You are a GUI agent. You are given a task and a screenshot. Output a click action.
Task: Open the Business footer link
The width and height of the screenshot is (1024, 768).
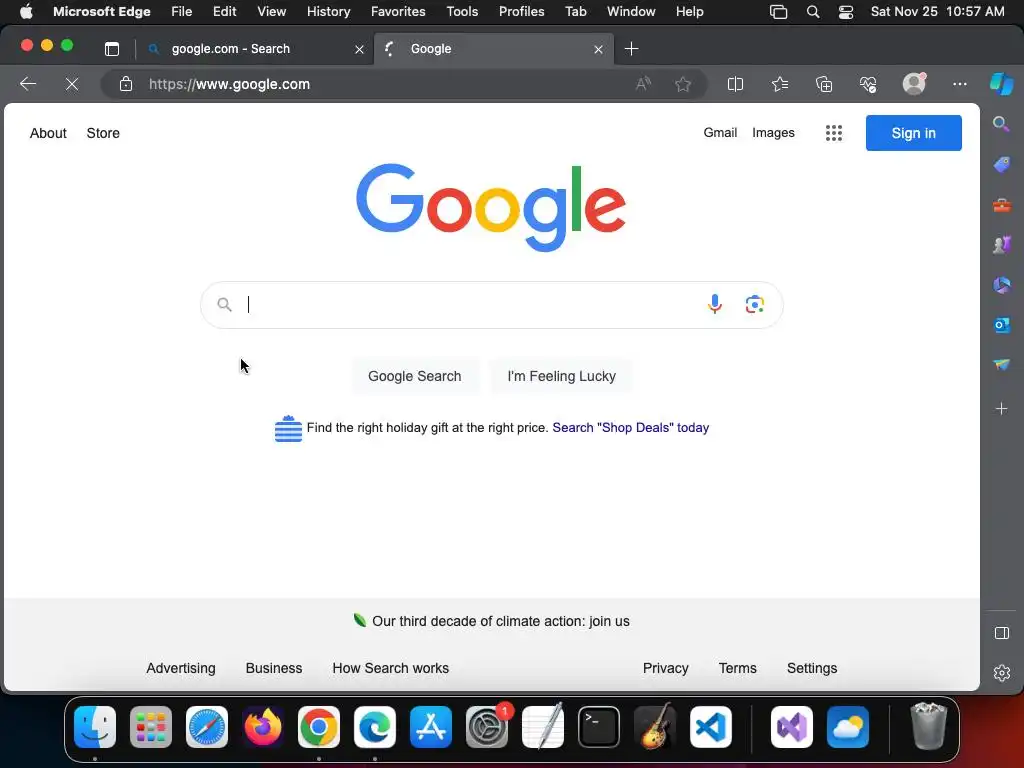point(274,668)
